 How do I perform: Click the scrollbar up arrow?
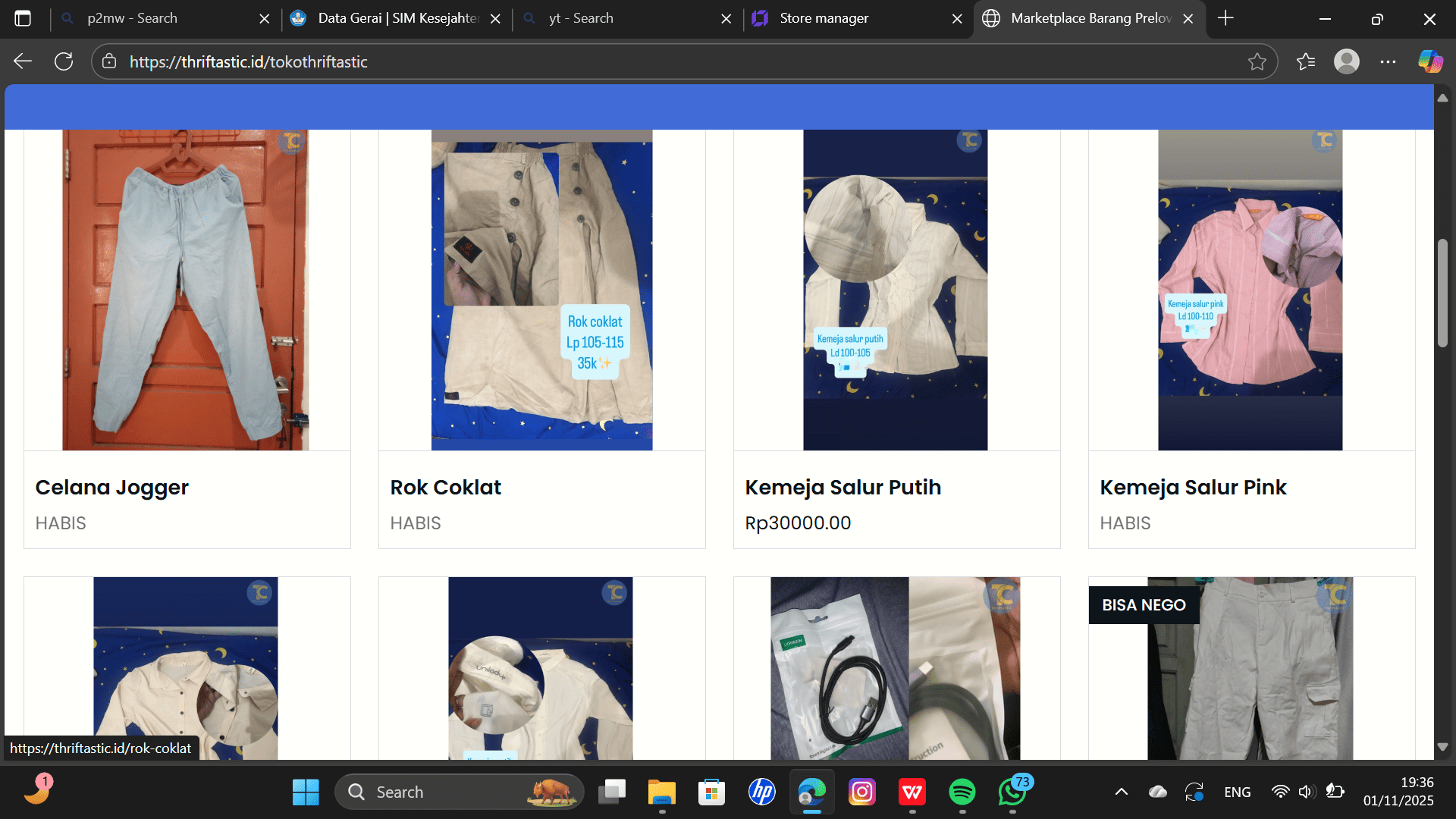coord(1442,99)
